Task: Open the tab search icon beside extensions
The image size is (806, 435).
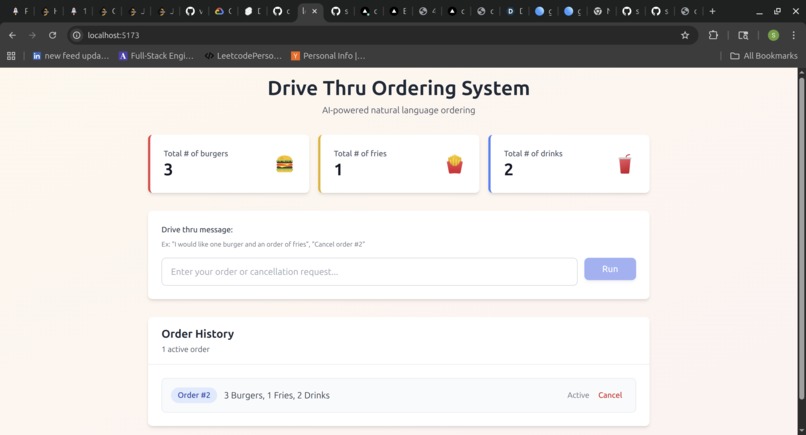Action: click(743, 35)
